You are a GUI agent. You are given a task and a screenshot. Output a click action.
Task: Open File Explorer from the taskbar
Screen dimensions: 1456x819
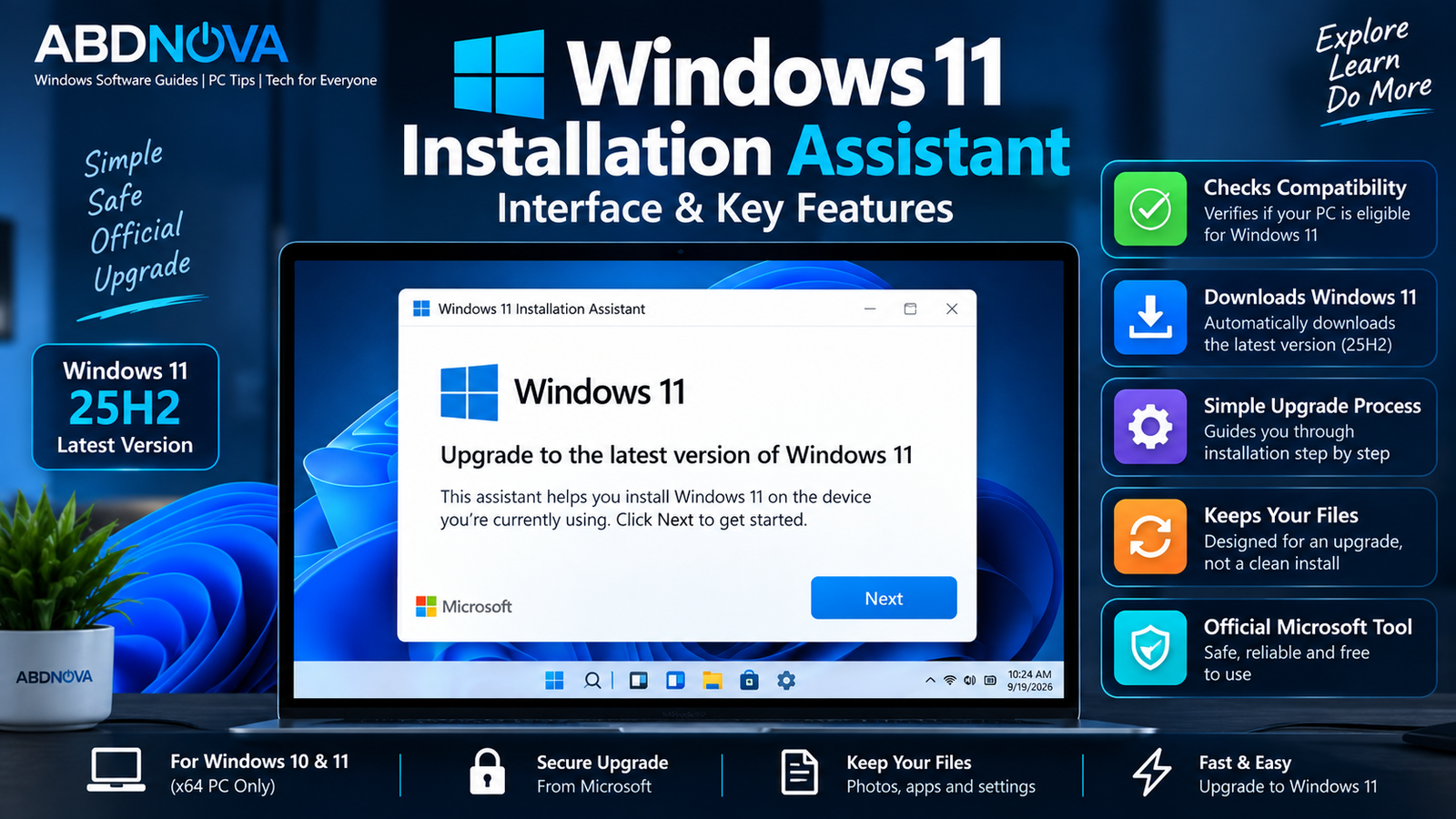pyautogui.click(x=712, y=680)
